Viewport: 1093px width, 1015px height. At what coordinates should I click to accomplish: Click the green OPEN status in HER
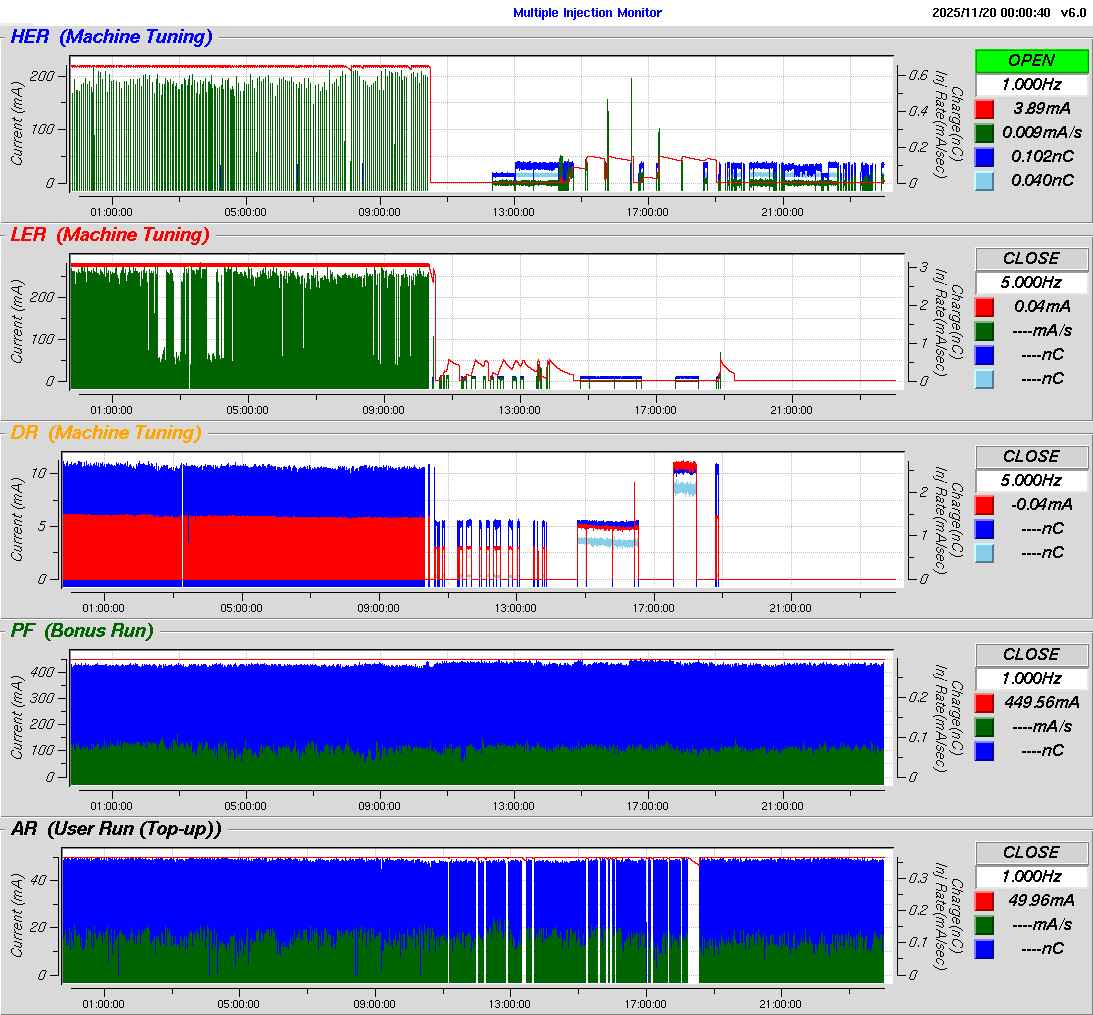pos(1031,60)
